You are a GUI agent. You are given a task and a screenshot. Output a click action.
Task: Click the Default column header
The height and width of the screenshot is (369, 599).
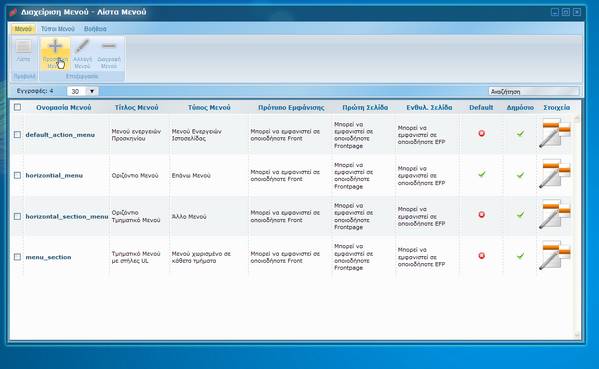pyautogui.click(x=481, y=107)
